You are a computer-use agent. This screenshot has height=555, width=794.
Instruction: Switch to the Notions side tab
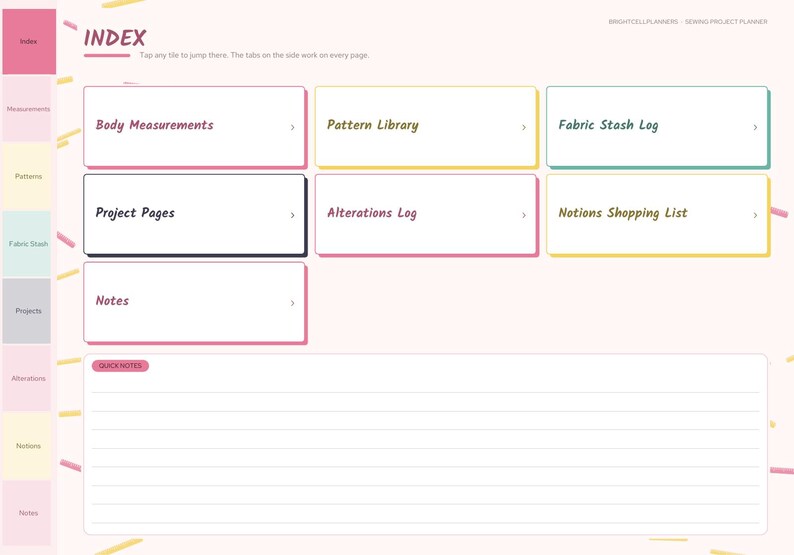[27, 446]
